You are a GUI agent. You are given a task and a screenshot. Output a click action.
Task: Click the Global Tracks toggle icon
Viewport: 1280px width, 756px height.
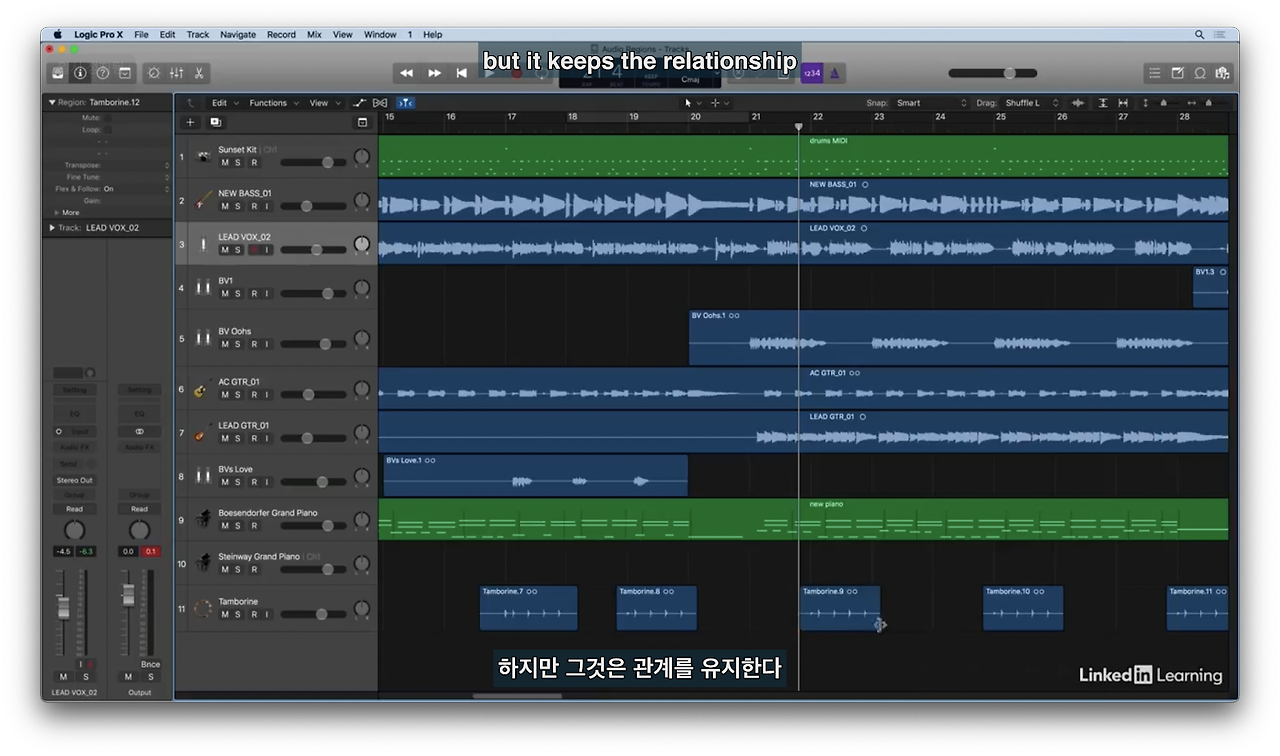point(362,122)
